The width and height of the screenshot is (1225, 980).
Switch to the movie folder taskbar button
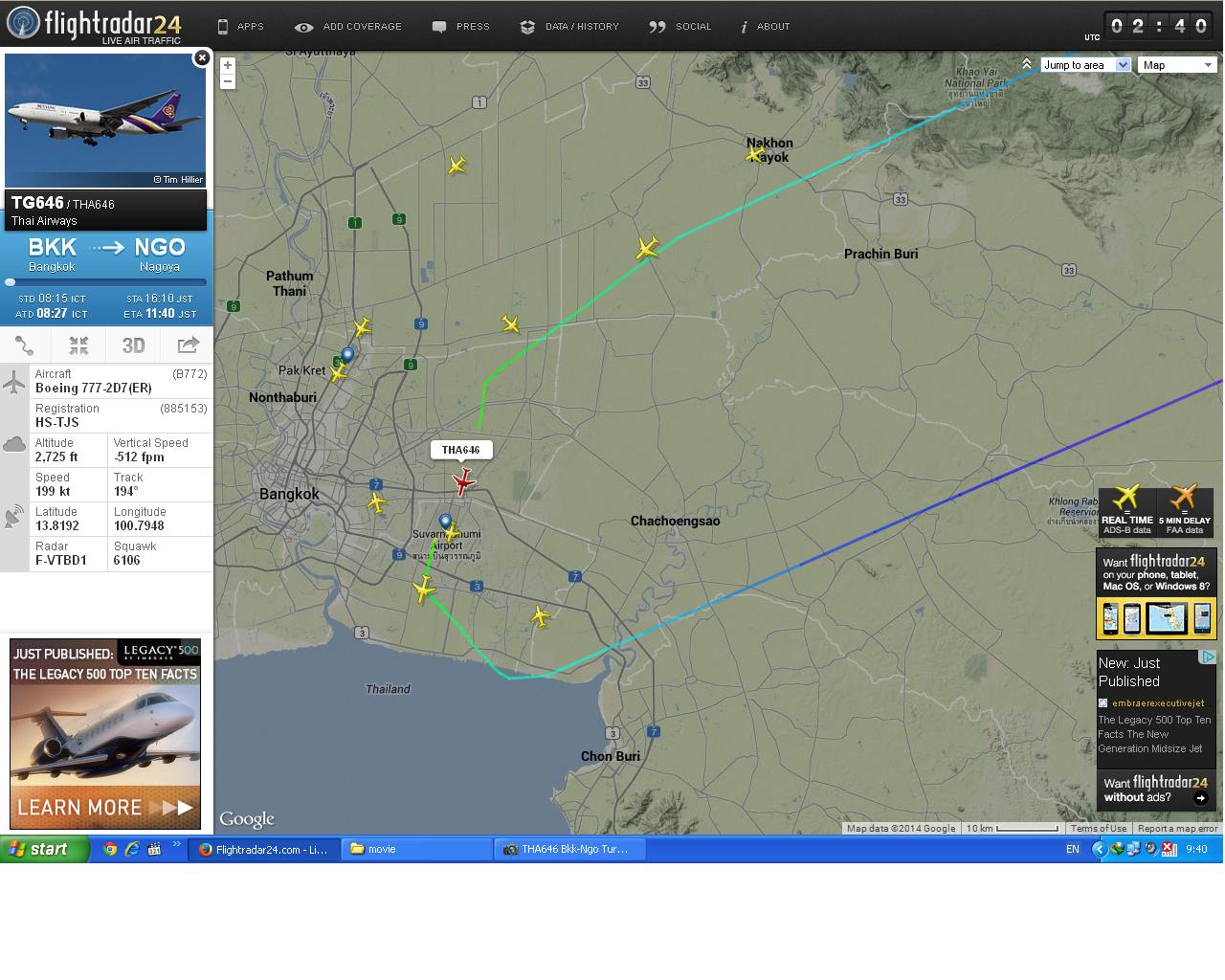pyautogui.click(x=417, y=849)
